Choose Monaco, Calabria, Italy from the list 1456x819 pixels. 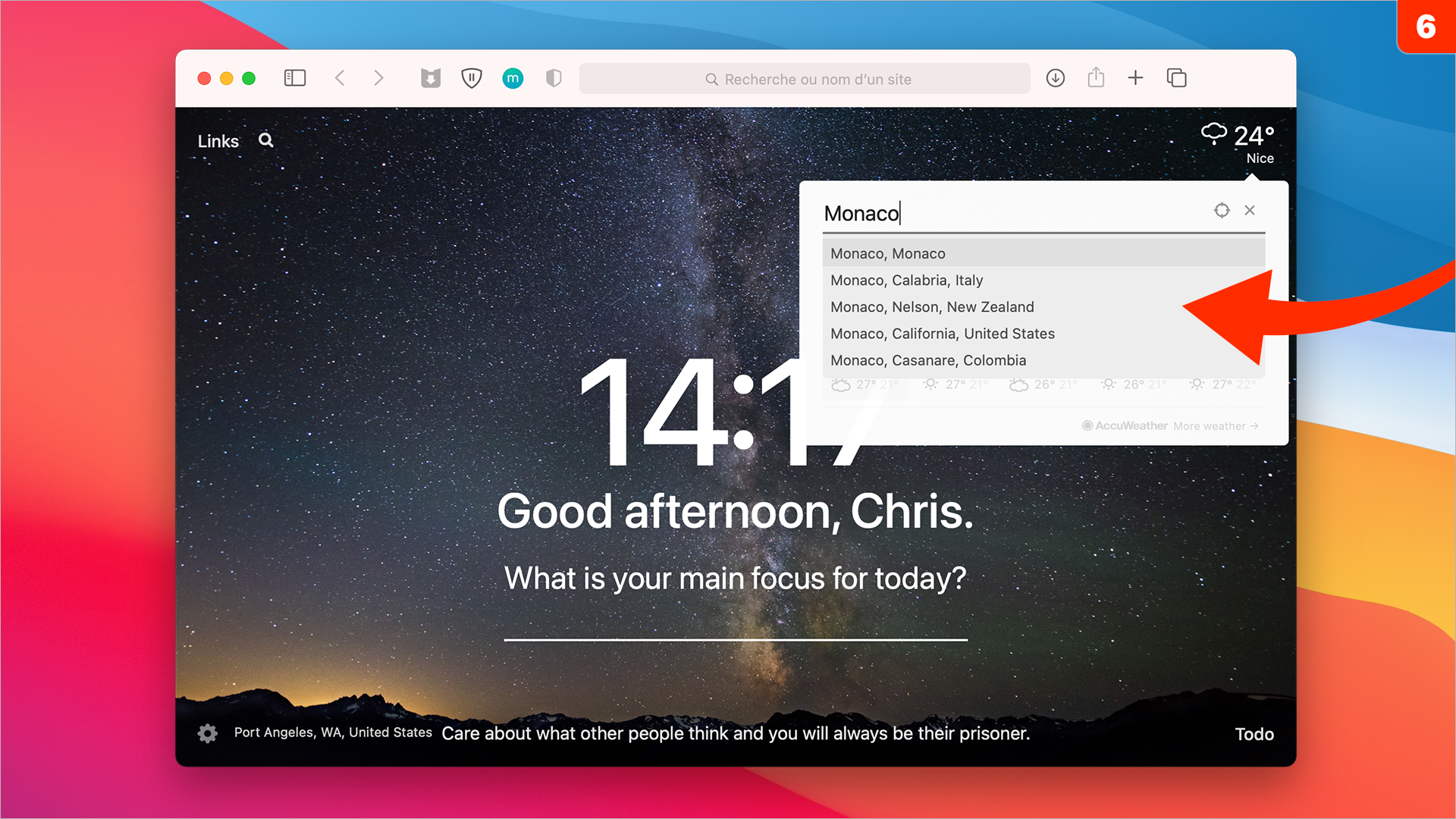pos(906,280)
